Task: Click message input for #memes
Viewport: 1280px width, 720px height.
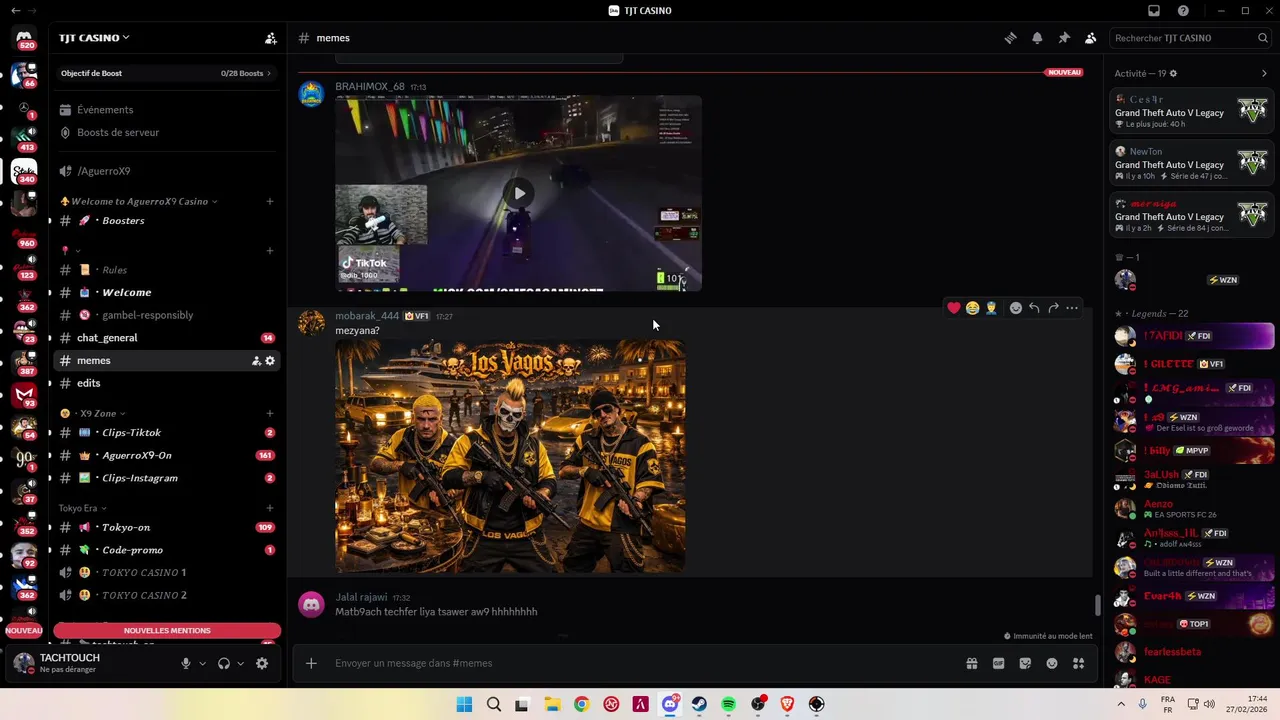Action: click(640, 663)
